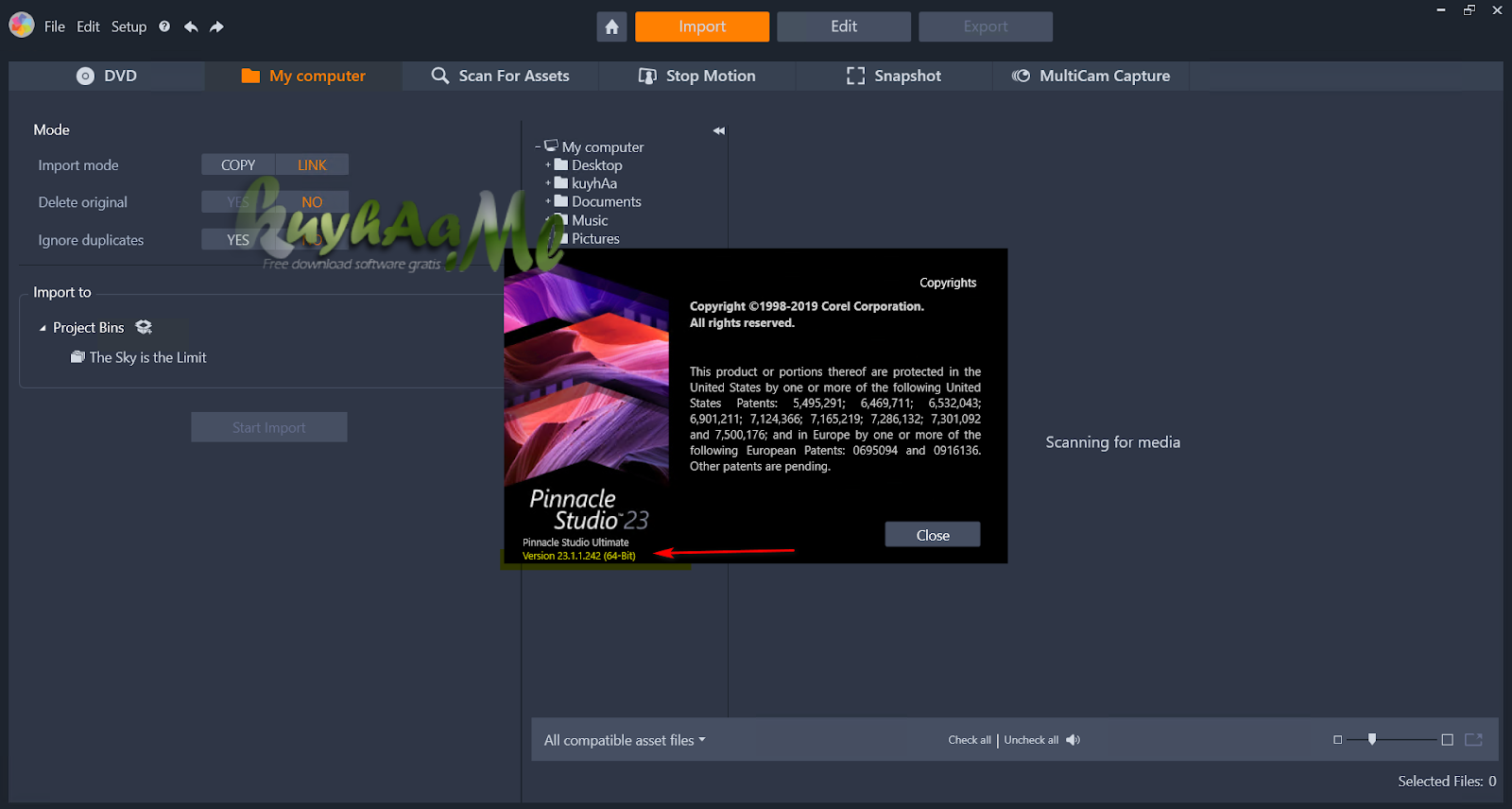Switch to the Import workspace button

tap(702, 26)
